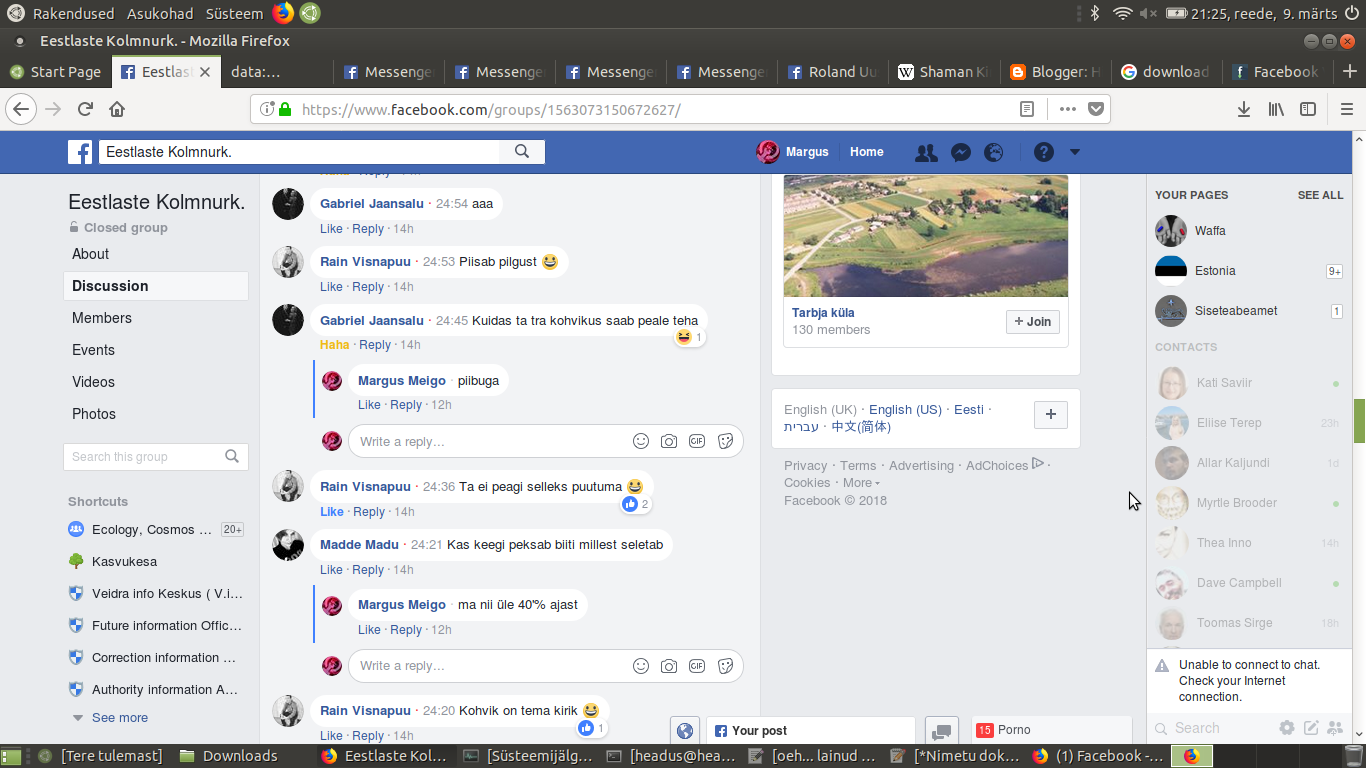Image resolution: width=1366 pixels, height=768 pixels.
Task: Expand More link in footer
Action: click(x=860, y=483)
